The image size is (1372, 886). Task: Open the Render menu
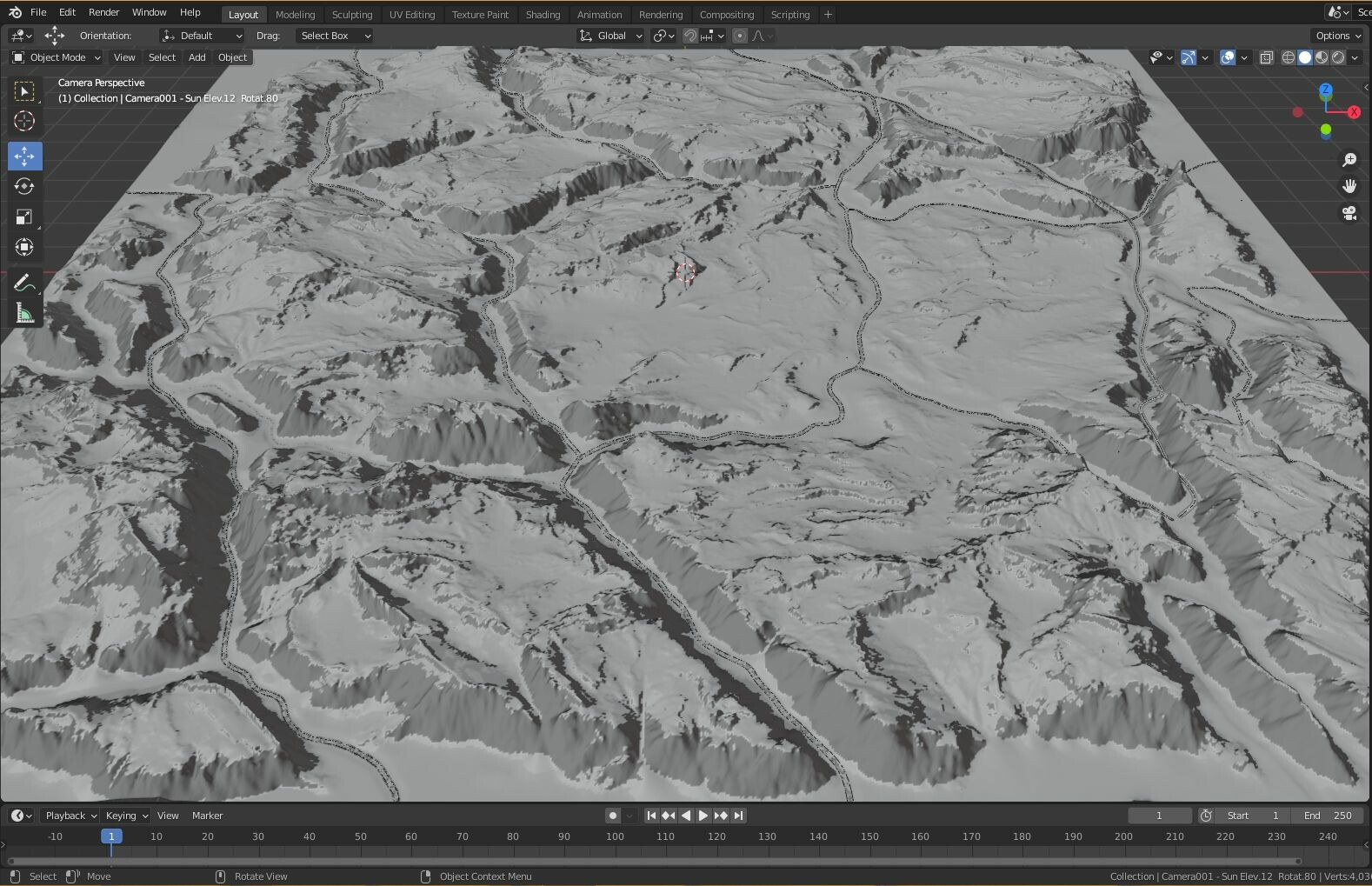103,12
